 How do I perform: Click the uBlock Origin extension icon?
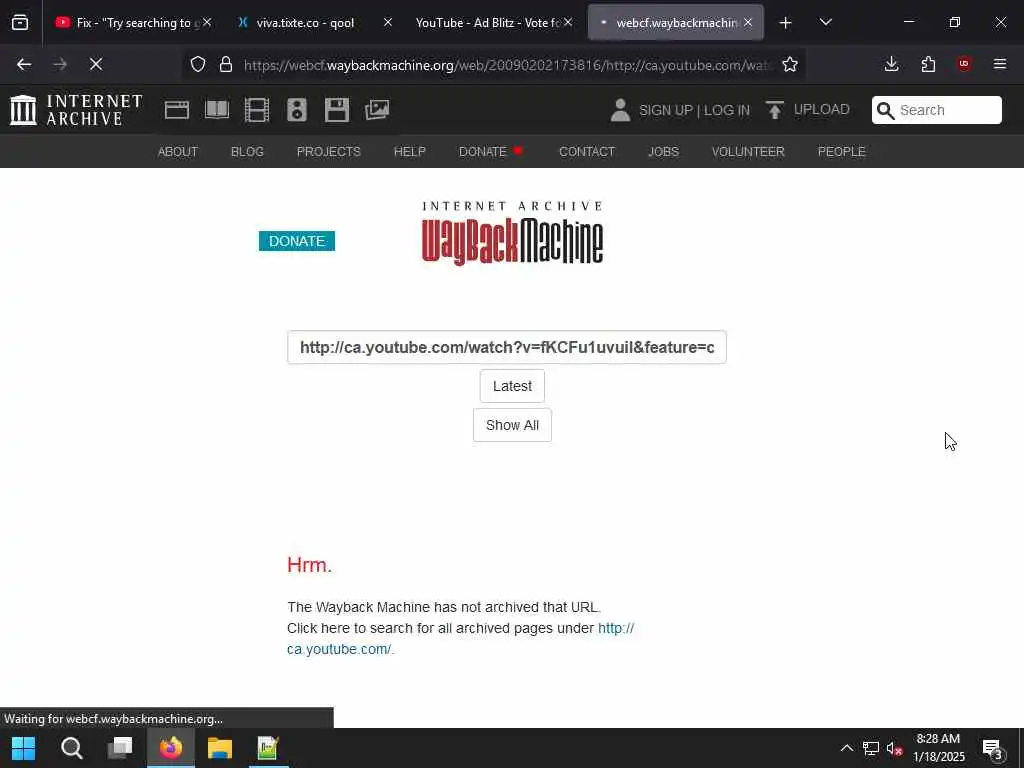click(964, 64)
